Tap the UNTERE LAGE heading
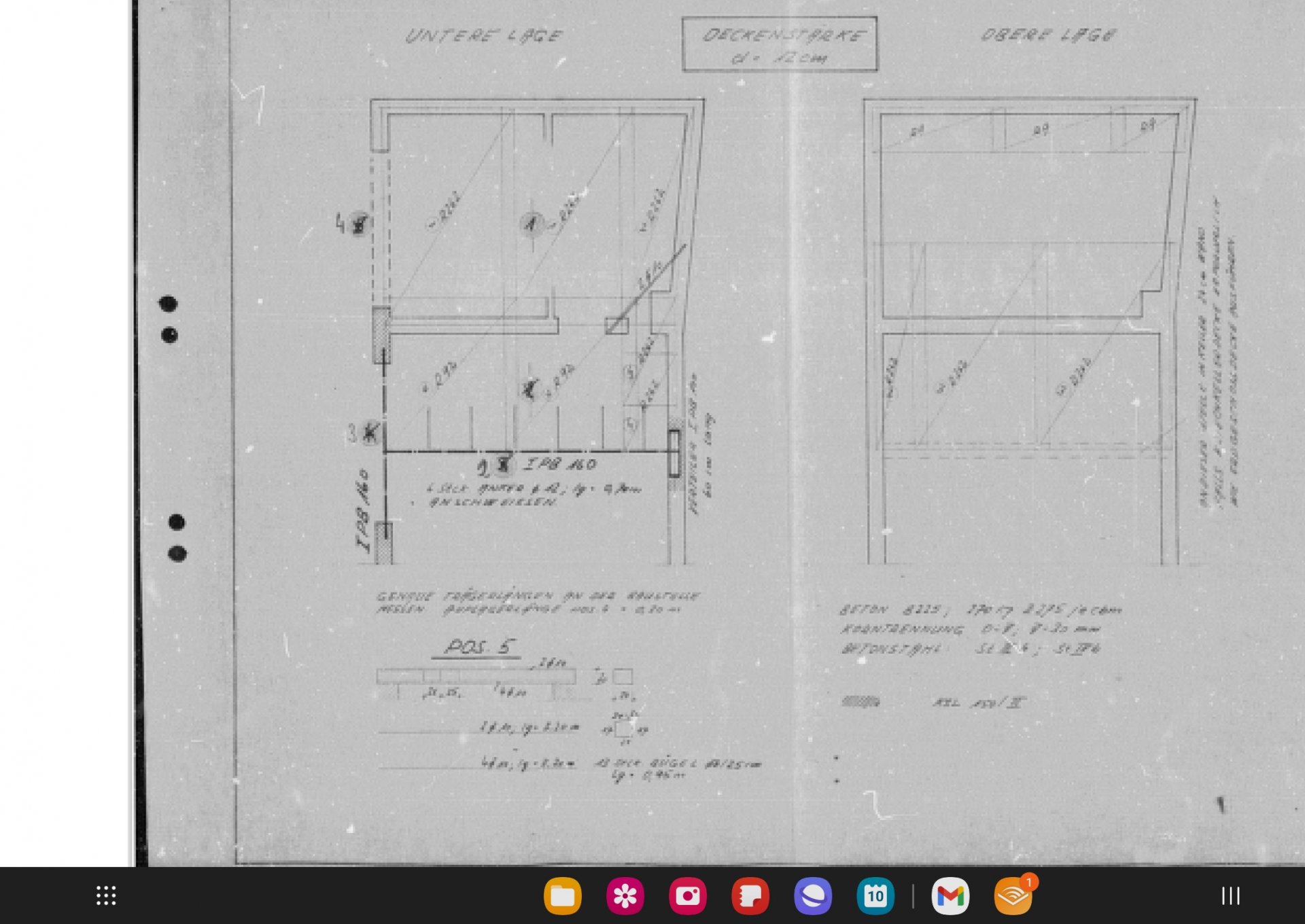Image resolution: width=1305 pixels, height=924 pixels. point(484,36)
